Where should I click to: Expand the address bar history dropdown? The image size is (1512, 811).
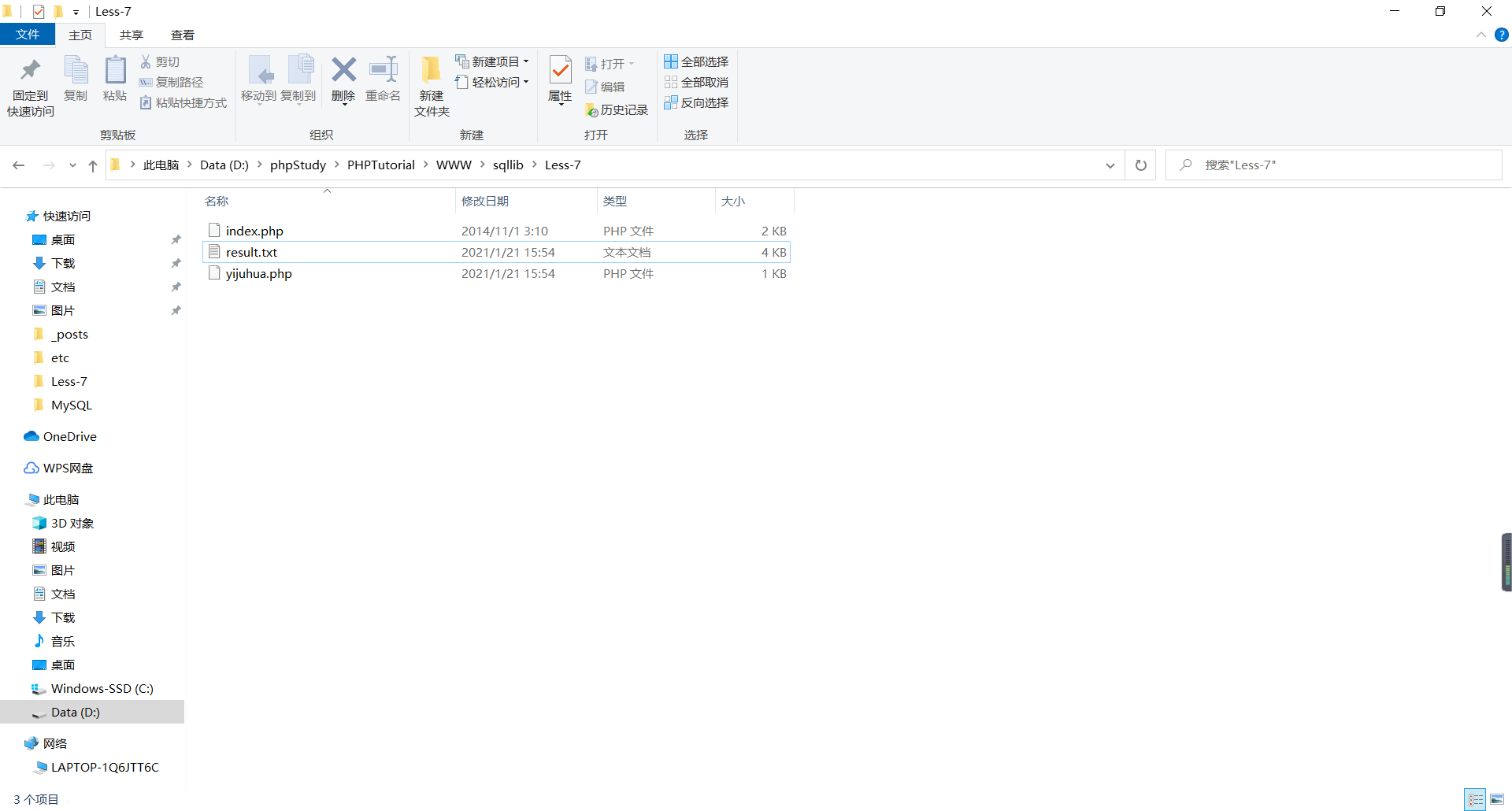click(1110, 165)
